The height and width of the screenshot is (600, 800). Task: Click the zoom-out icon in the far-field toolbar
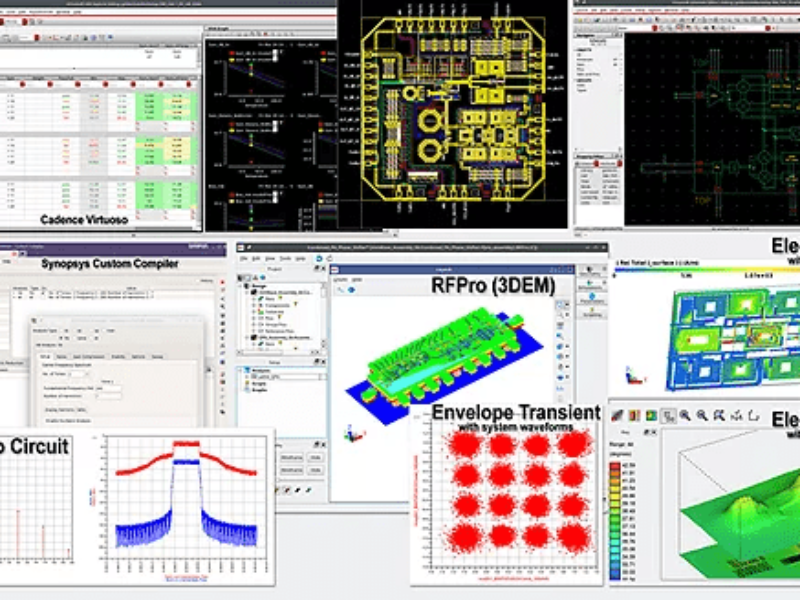[701, 414]
